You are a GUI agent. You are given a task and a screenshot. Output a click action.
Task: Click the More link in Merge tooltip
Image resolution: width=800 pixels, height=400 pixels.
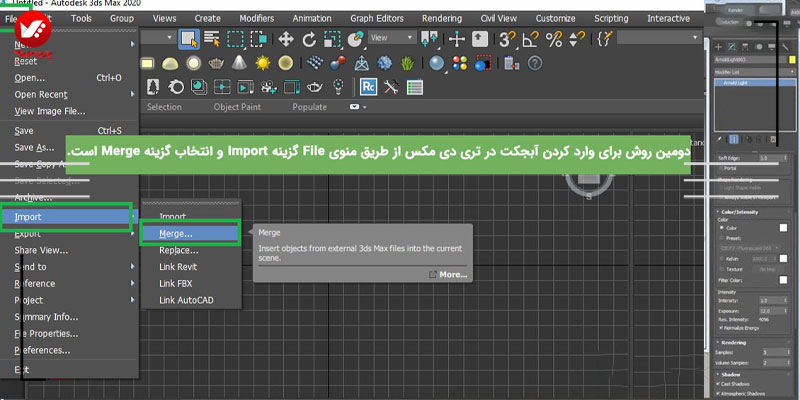coord(448,274)
